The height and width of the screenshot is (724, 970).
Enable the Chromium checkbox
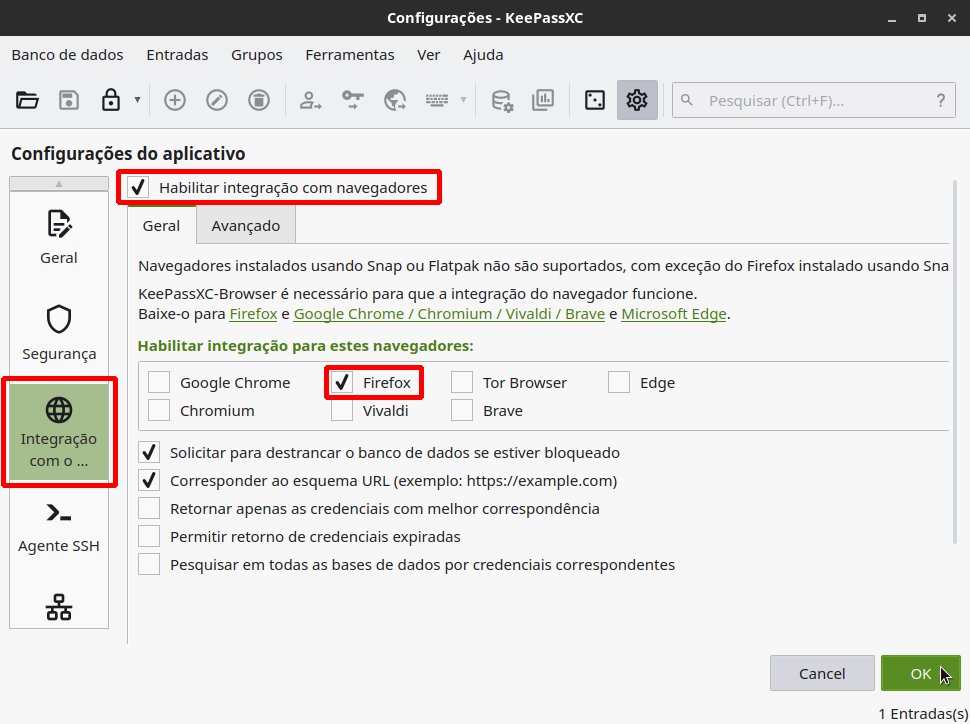158,410
